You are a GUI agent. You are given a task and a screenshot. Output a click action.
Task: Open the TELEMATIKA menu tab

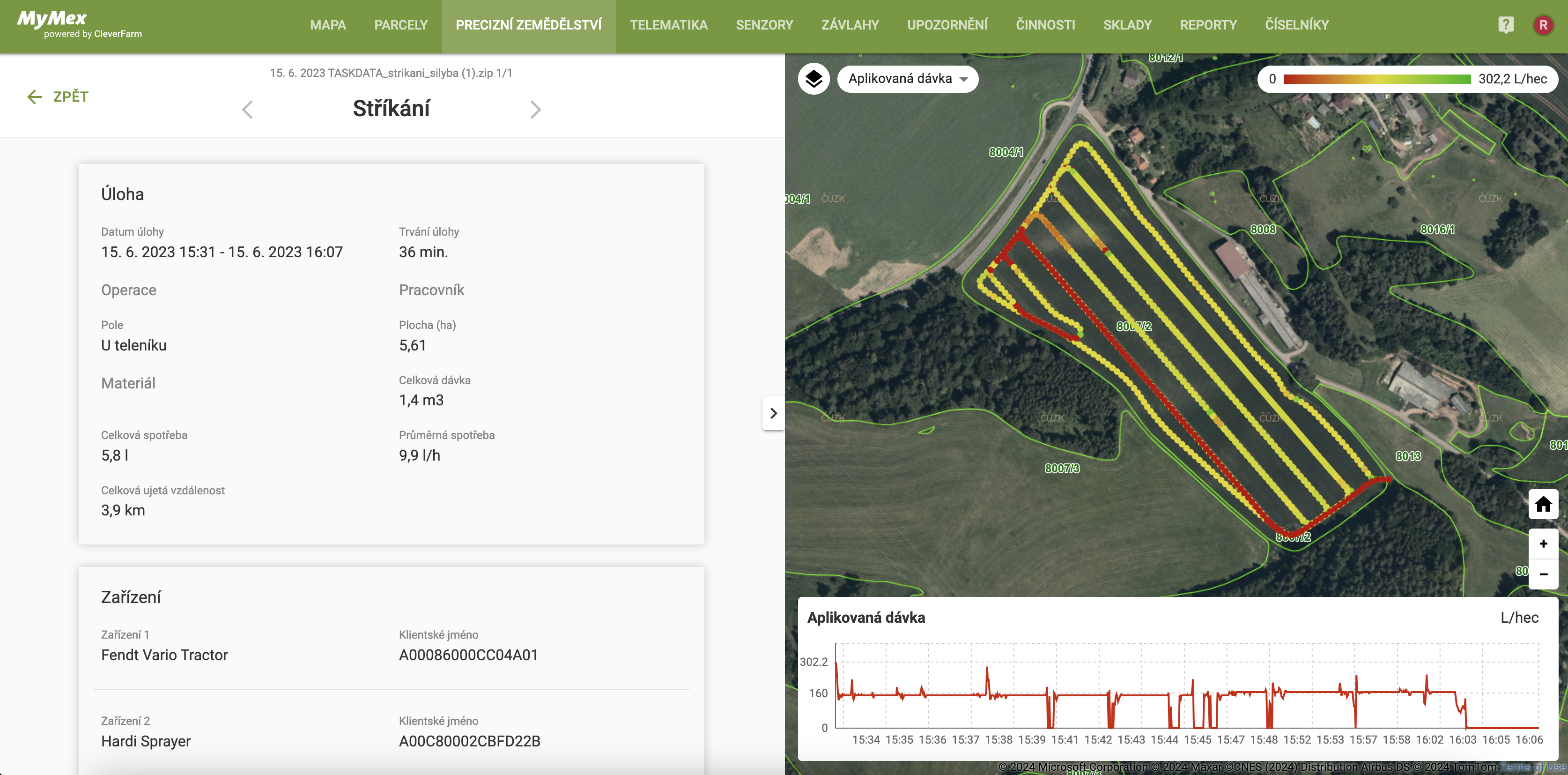pos(668,25)
